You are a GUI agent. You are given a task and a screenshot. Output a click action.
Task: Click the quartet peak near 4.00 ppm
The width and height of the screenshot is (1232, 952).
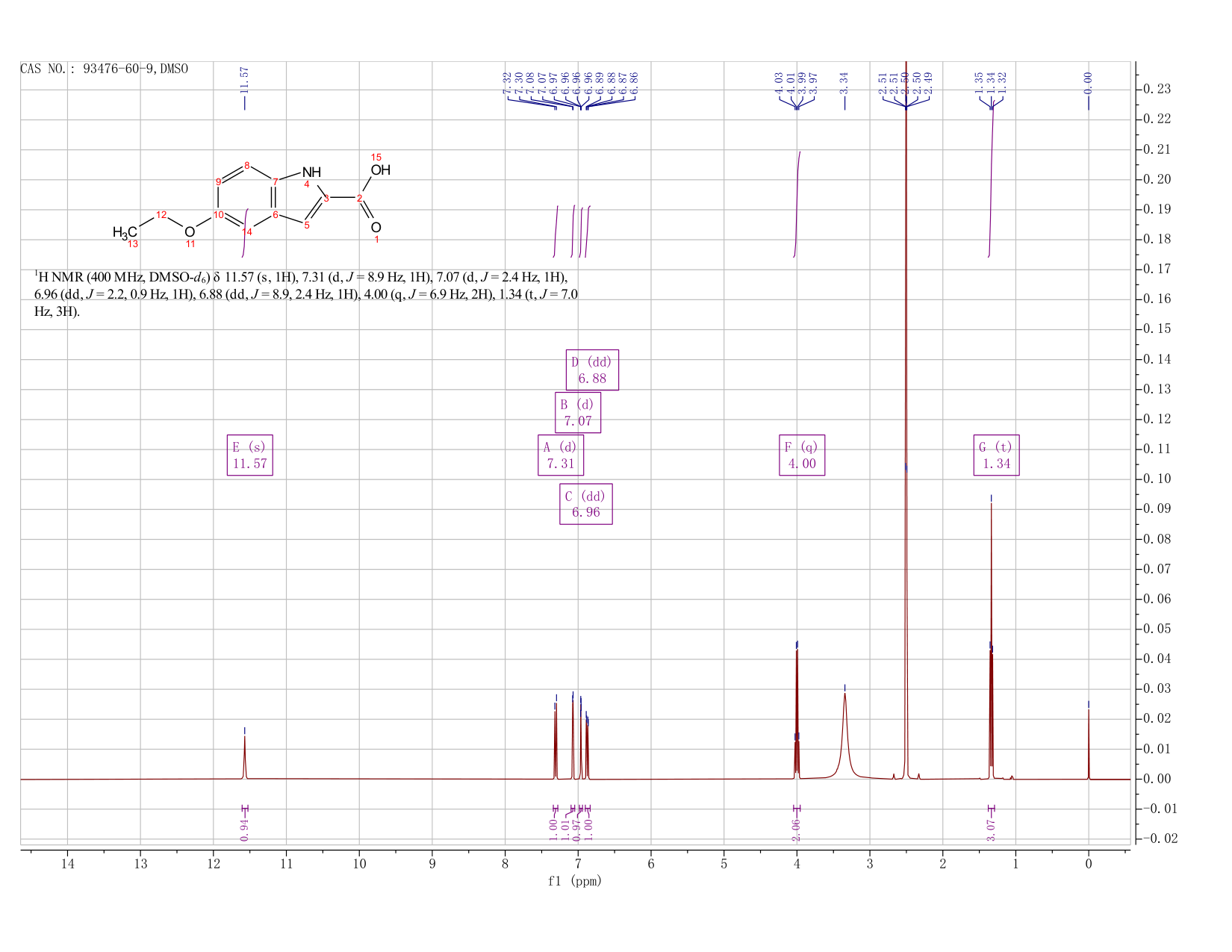point(797,713)
